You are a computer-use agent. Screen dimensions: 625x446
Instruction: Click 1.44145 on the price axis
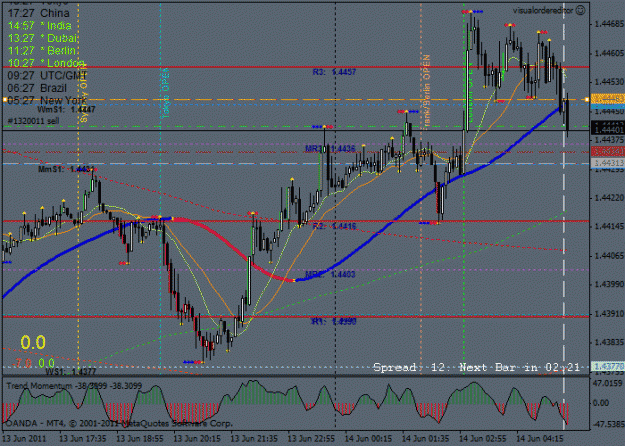(609, 226)
